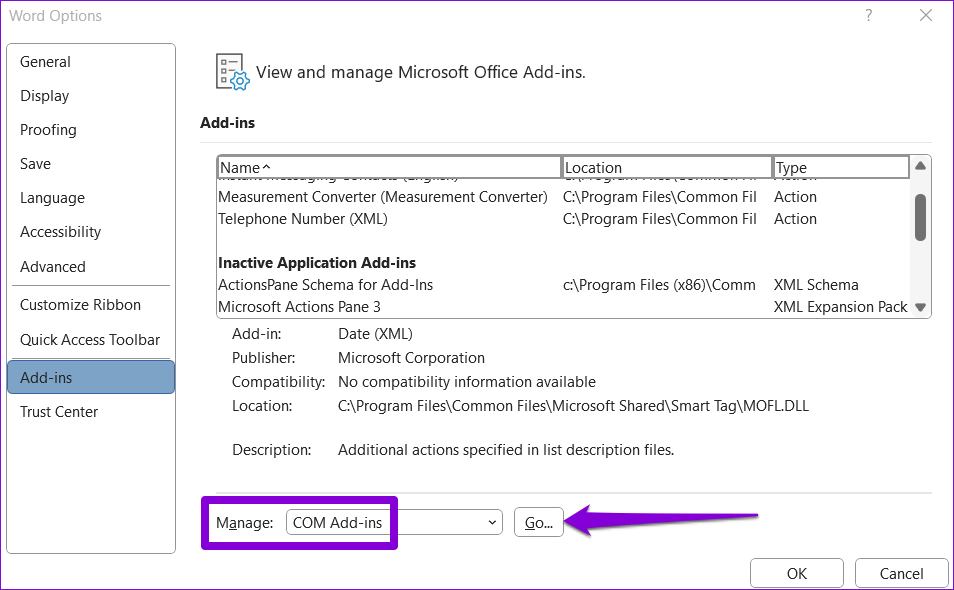
Task: Open the General options category
Action: click(x=45, y=62)
